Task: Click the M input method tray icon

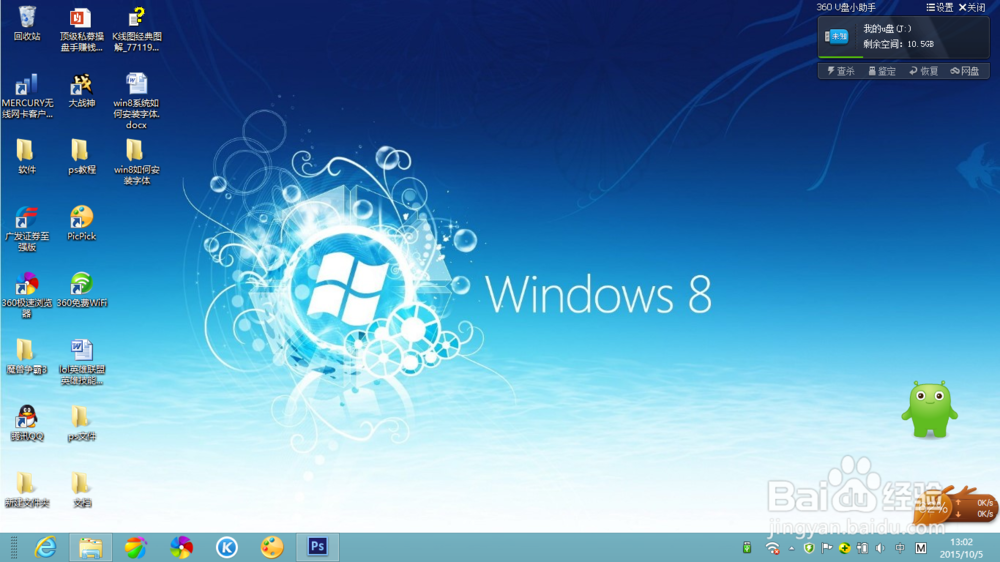Action: tap(921, 548)
